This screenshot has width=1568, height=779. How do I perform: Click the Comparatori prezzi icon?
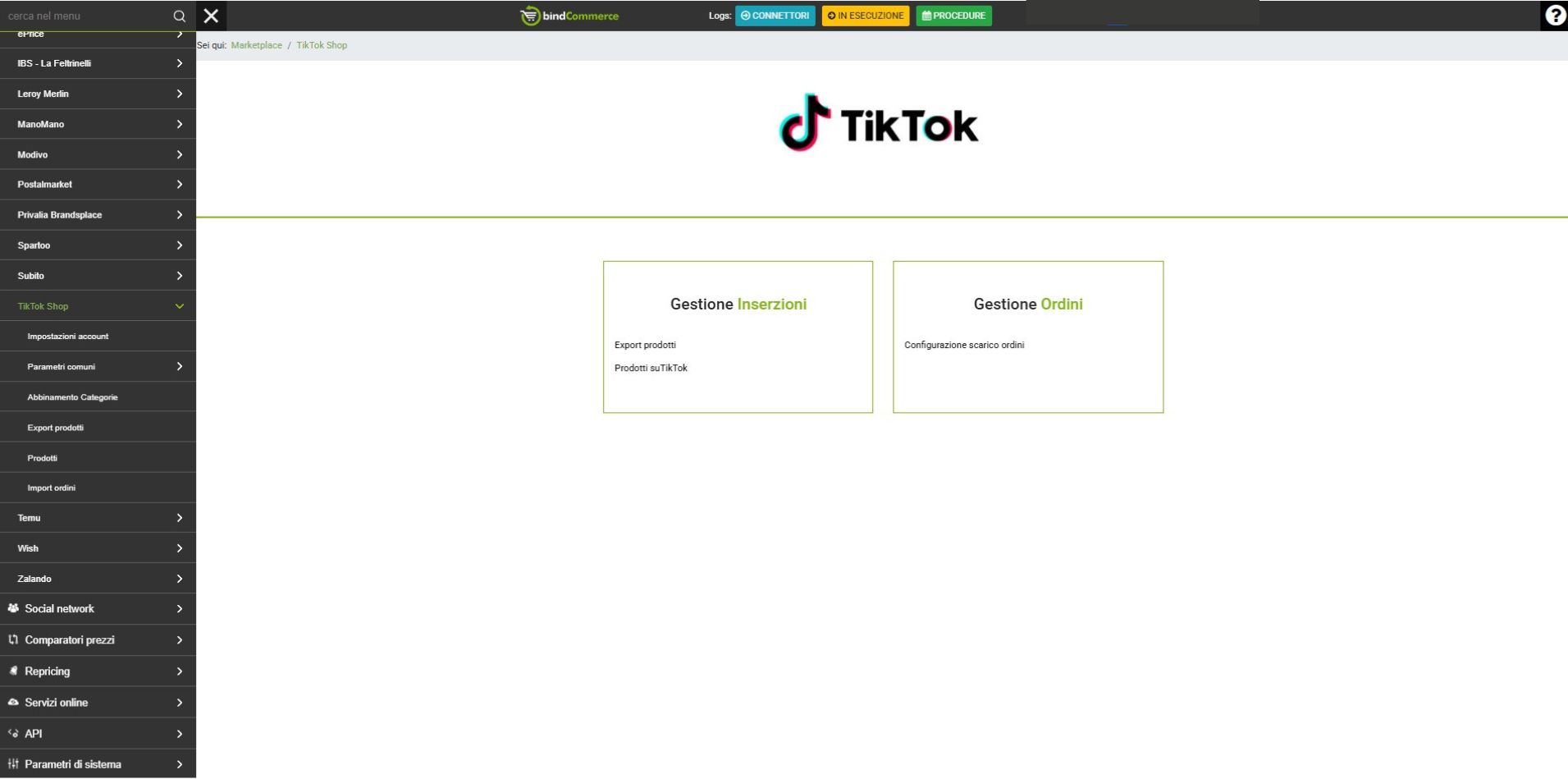[x=13, y=639]
